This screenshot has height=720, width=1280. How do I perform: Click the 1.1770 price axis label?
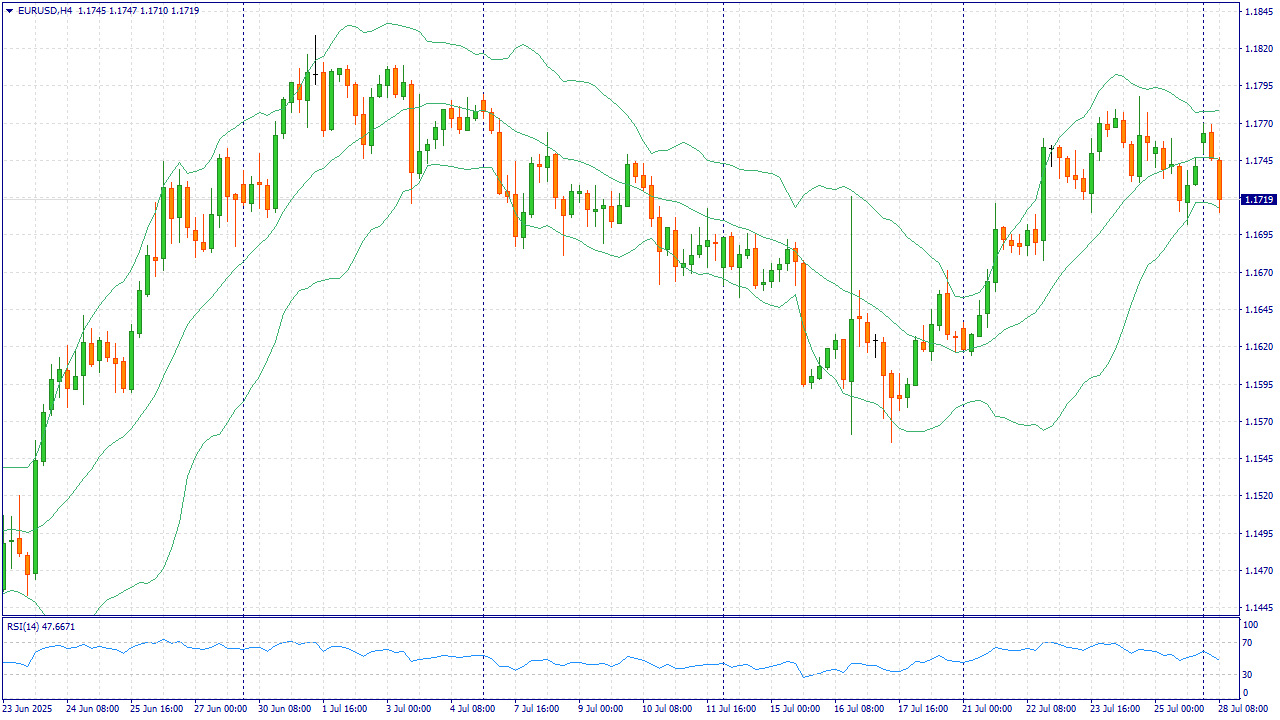1257,124
